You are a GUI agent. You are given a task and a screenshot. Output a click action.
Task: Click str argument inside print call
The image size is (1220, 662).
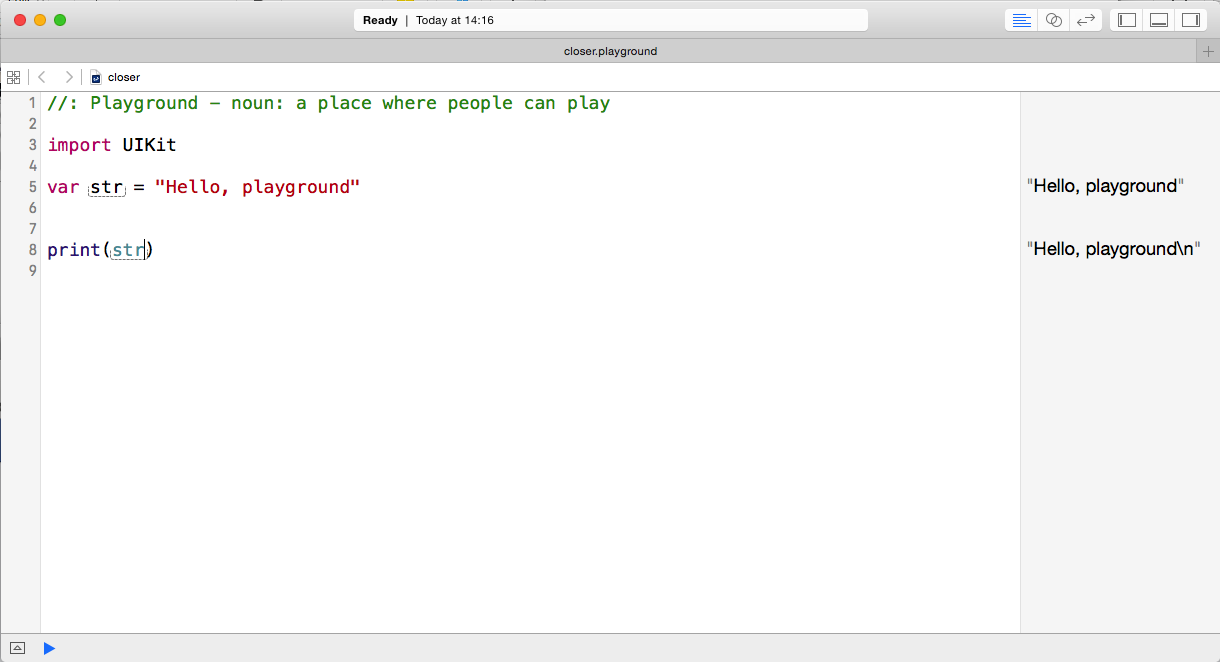coord(128,250)
